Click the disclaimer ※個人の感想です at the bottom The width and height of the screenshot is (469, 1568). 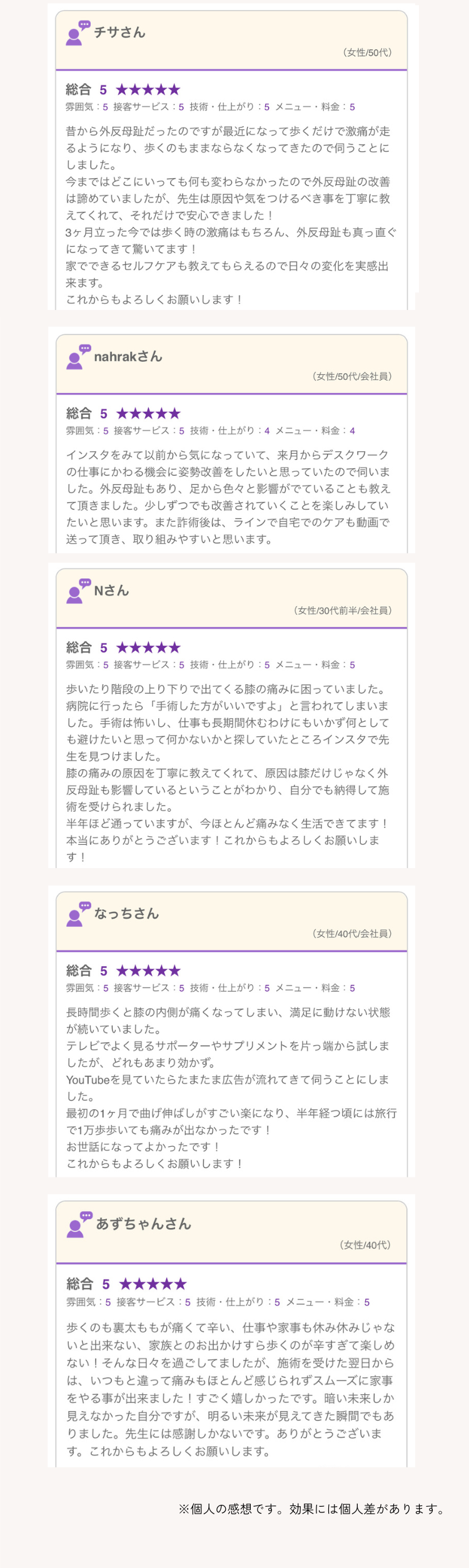point(313,1509)
